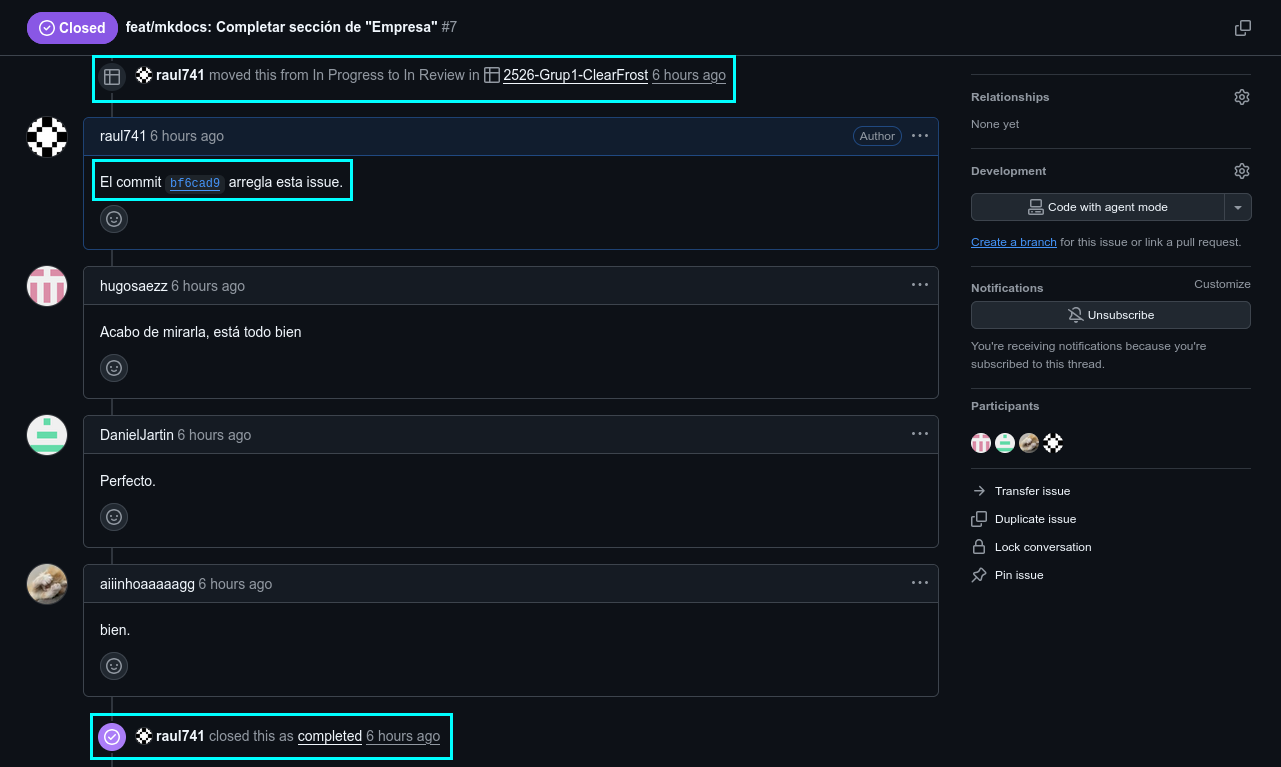This screenshot has width=1281, height=767.
Task: Click Create a branch link
Action: point(1013,242)
